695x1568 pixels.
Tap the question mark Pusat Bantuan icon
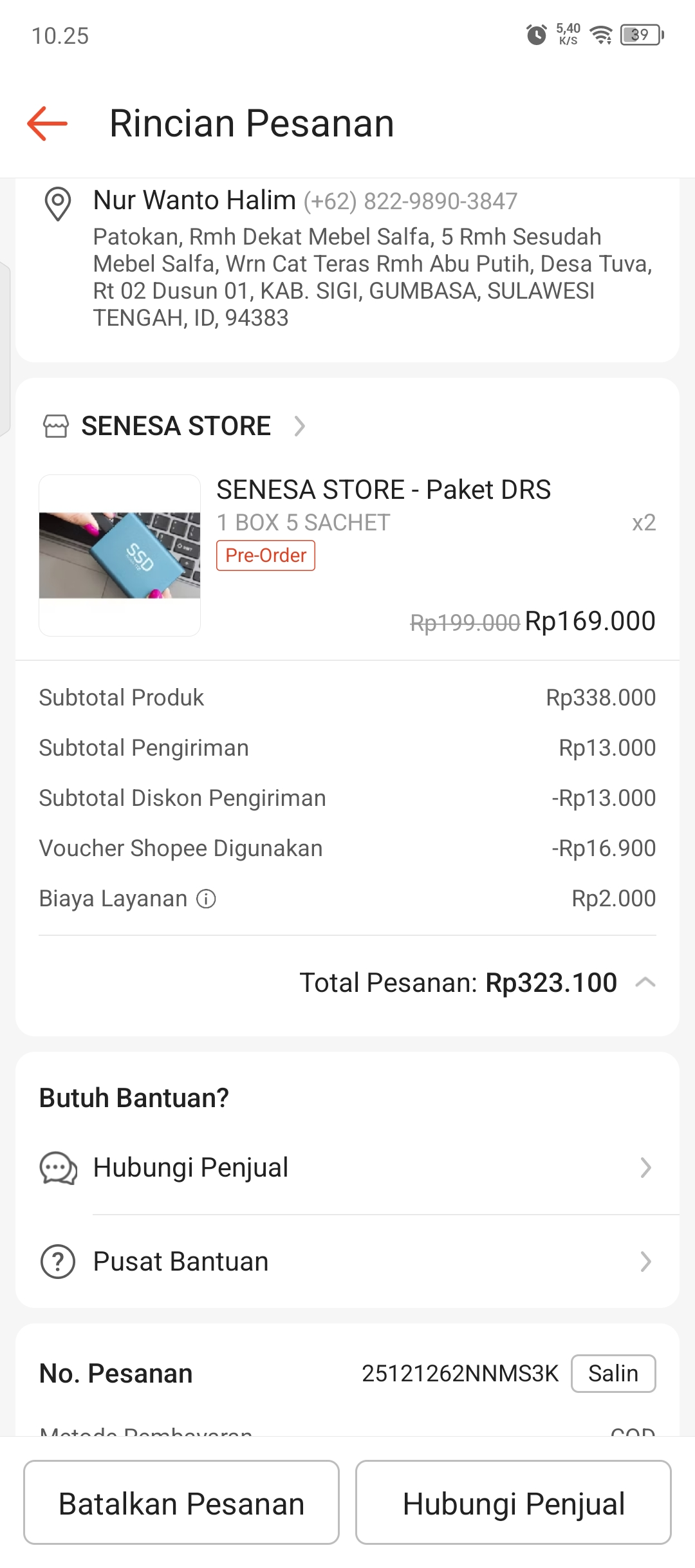(58, 1262)
